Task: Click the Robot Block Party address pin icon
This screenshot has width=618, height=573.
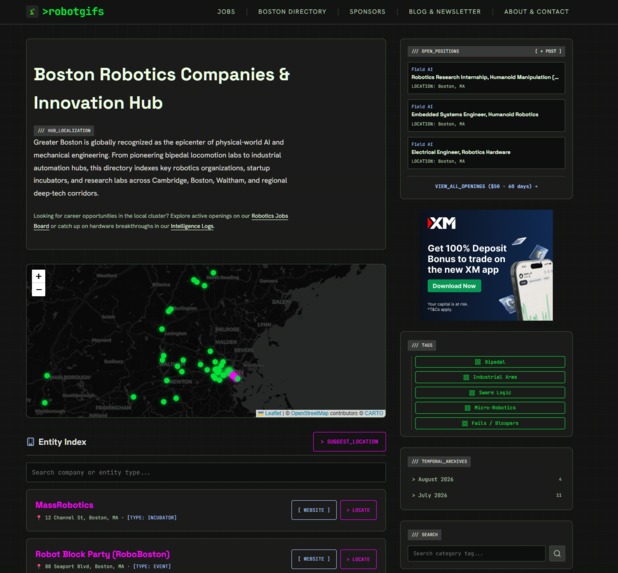Action: (x=39, y=566)
